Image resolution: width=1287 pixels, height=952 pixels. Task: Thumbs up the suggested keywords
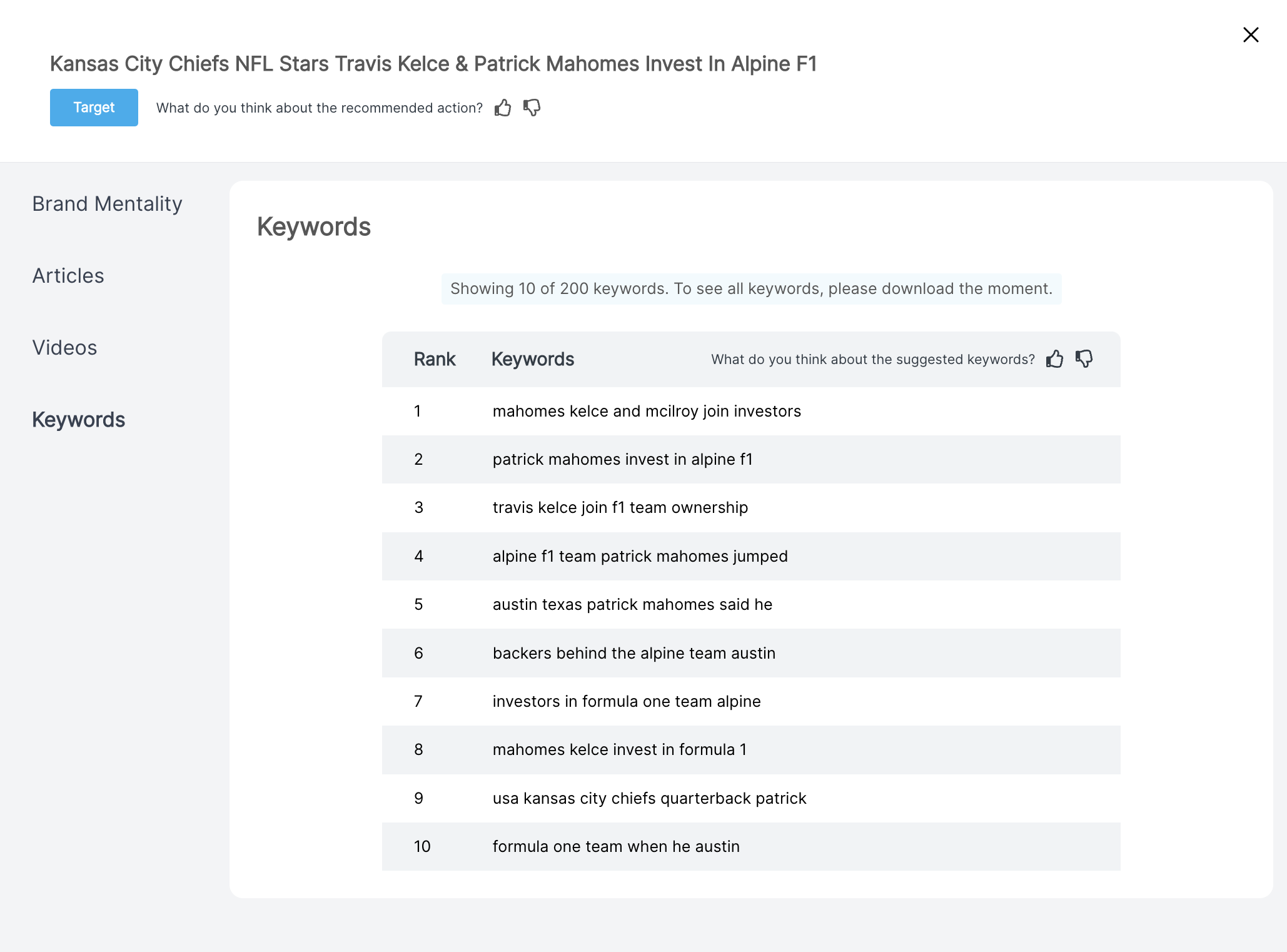tap(1054, 359)
